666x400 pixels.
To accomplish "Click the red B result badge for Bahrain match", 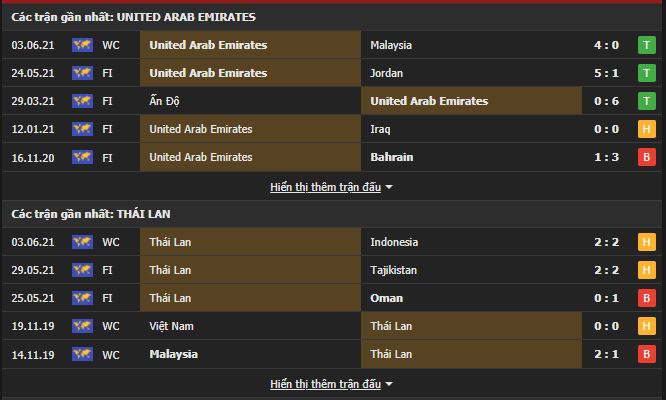I will pyautogui.click(x=647, y=157).
